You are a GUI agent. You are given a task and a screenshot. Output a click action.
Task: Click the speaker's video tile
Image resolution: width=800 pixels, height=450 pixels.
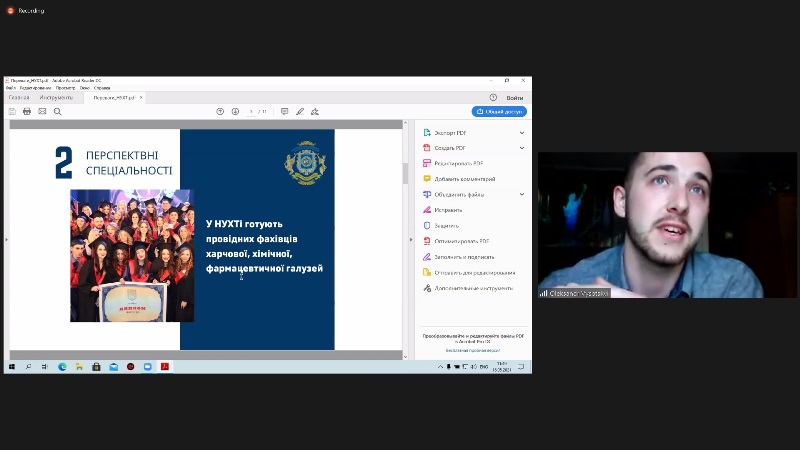coord(667,224)
